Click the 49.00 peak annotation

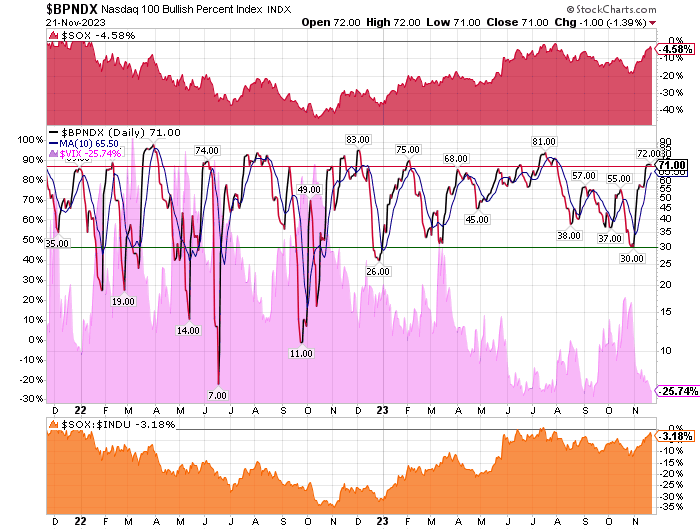[x=309, y=190]
